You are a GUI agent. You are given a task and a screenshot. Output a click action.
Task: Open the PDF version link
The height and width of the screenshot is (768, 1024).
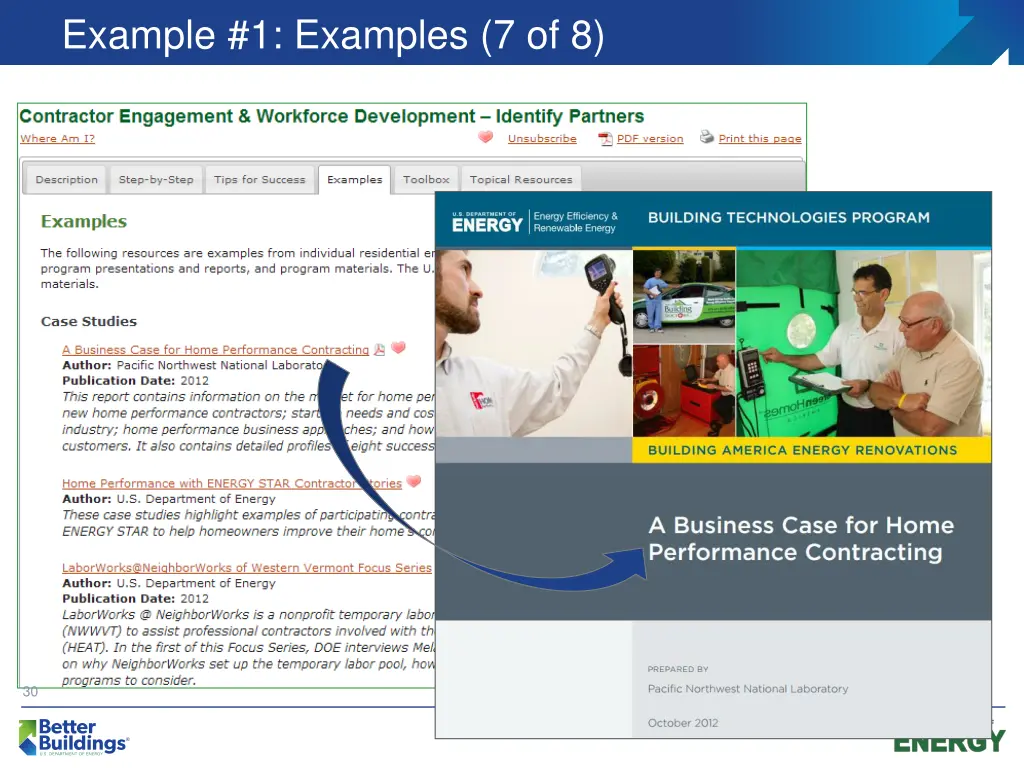[x=650, y=138]
